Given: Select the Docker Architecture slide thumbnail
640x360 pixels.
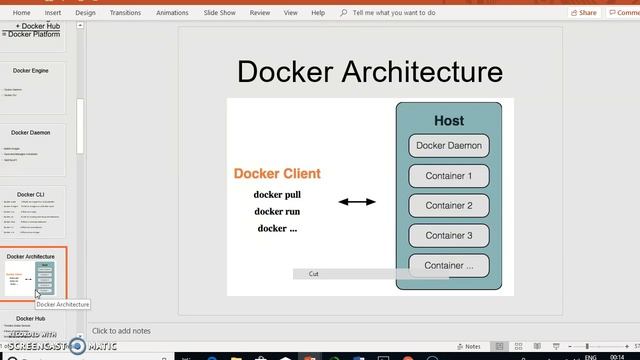Looking at the screenshot, I should coord(33,274).
